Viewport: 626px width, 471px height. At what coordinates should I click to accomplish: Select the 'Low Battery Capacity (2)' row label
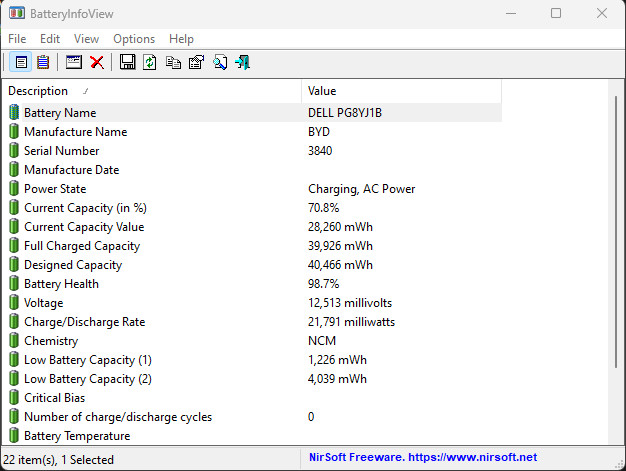point(88,379)
